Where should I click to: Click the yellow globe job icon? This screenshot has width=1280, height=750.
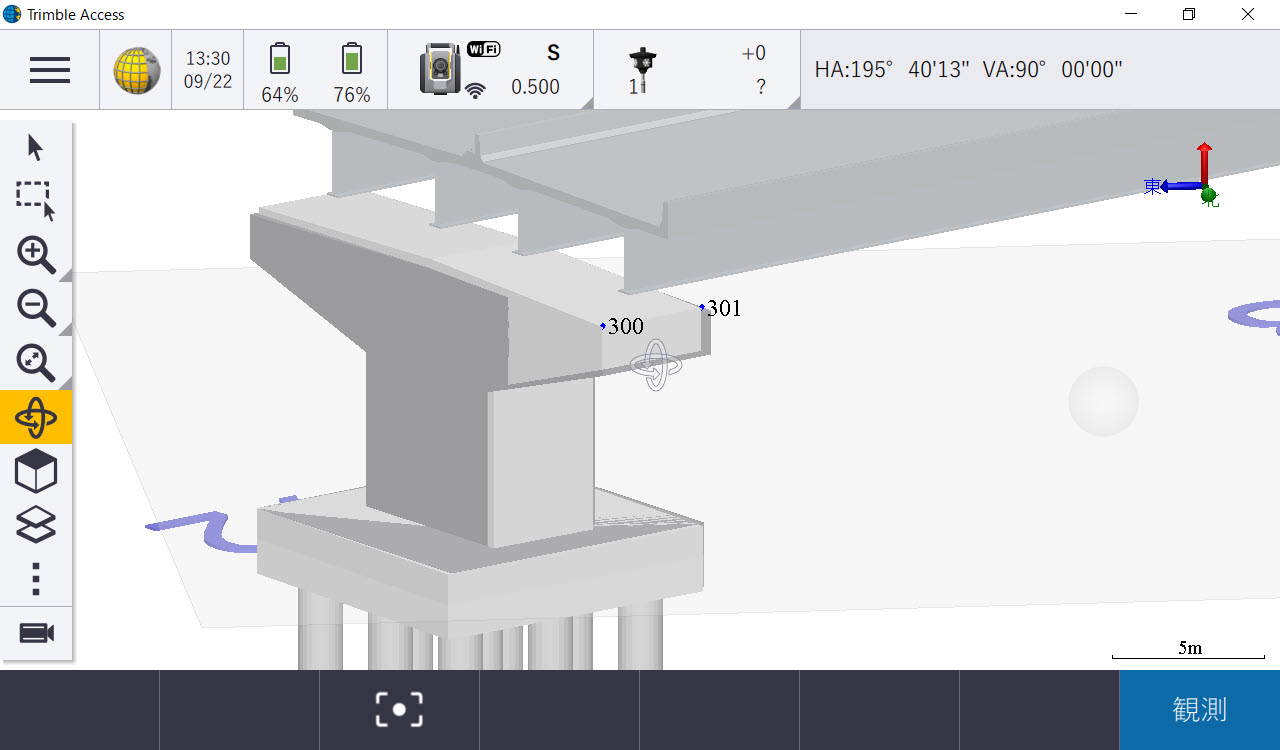pos(136,70)
